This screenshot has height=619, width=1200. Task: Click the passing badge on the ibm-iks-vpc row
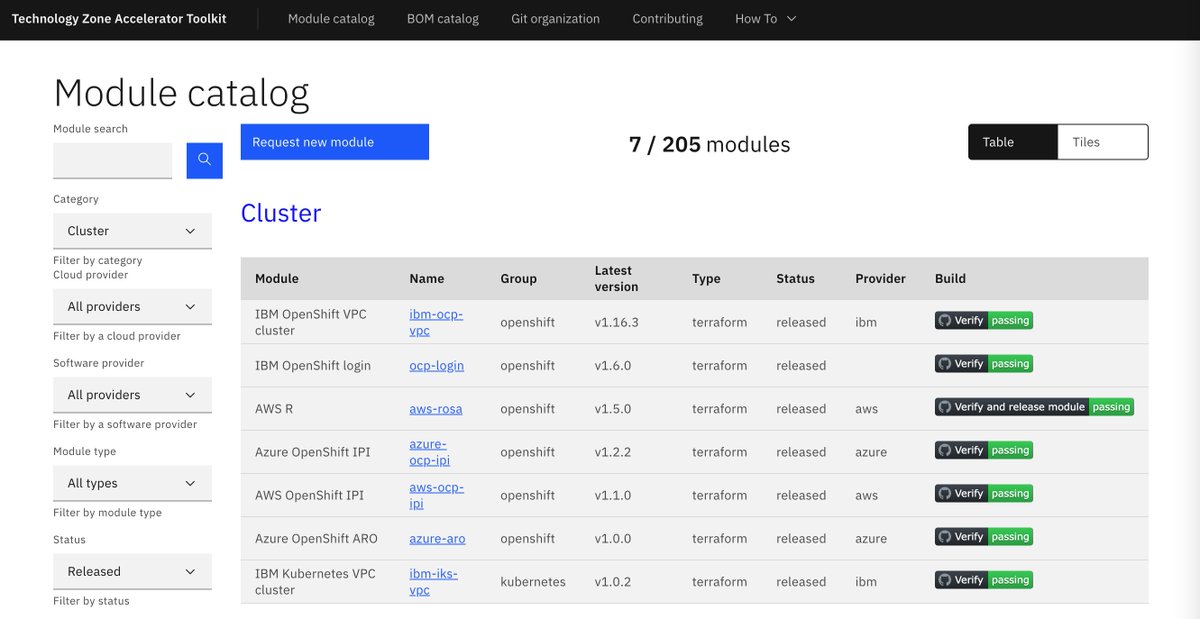1008,580
